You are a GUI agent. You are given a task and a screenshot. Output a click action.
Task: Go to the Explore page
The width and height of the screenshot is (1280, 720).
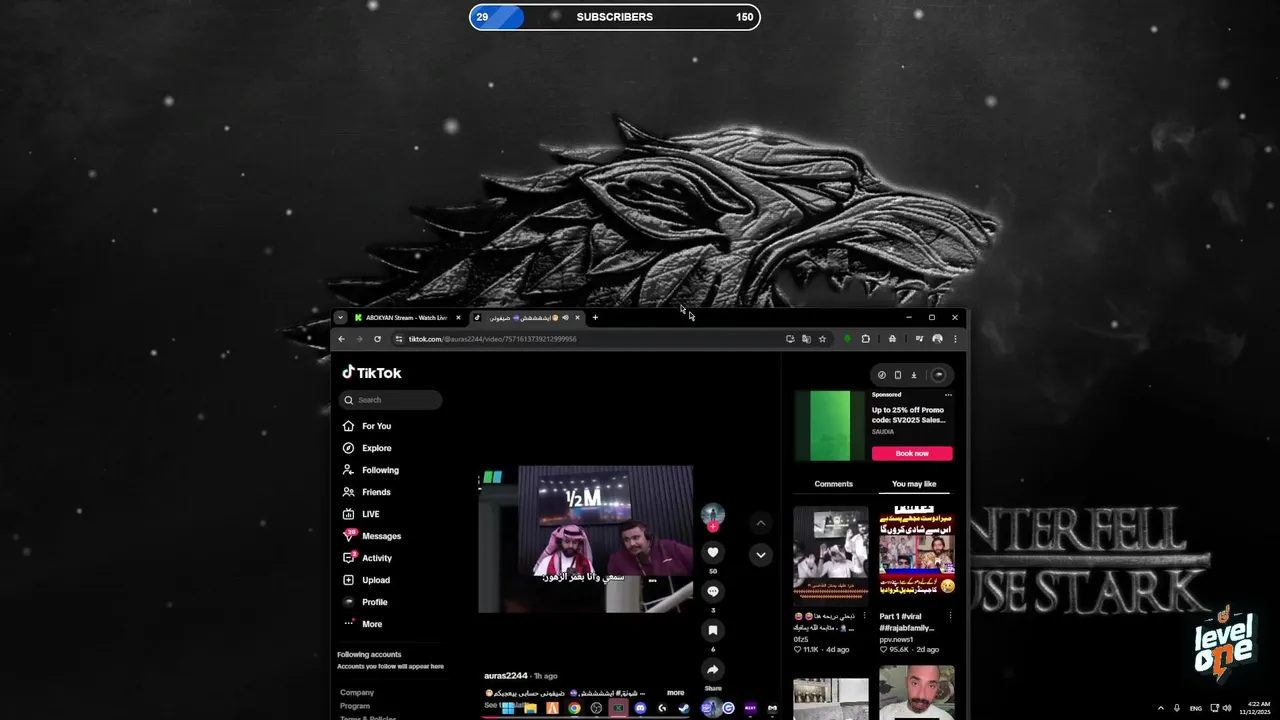(x=368, y=448)
